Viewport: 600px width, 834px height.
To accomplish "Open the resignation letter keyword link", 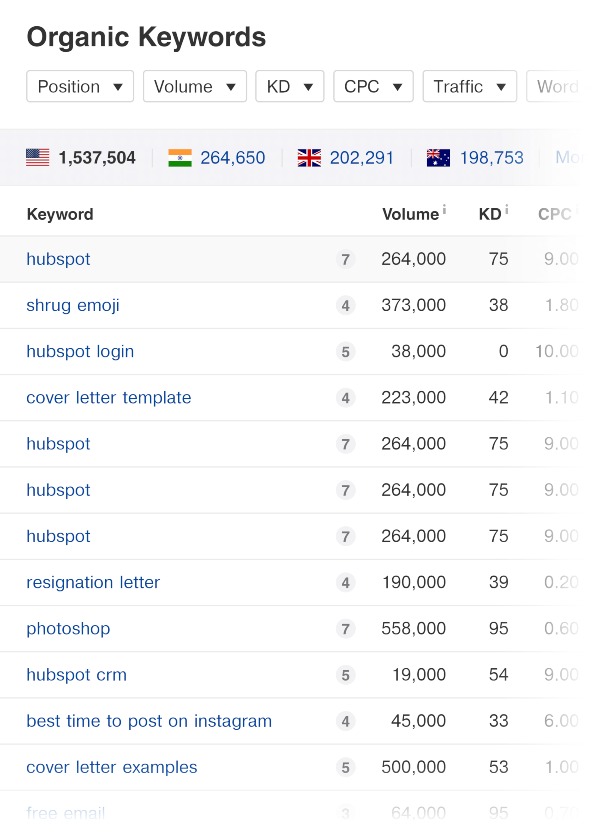I will [x=93, y=582].
